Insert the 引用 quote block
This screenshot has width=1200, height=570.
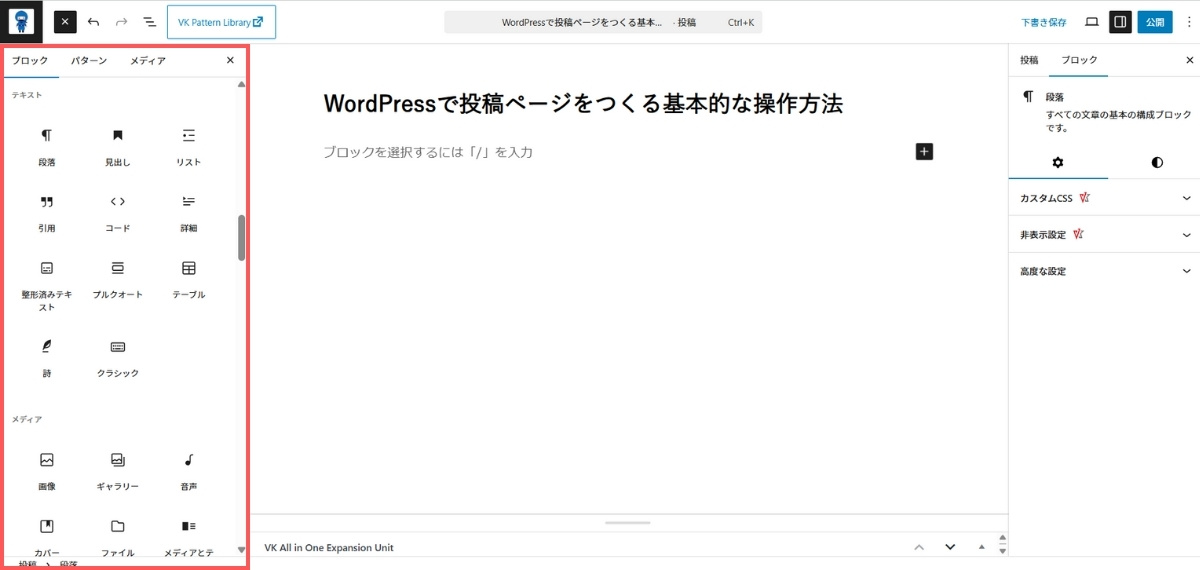[47, 213]
